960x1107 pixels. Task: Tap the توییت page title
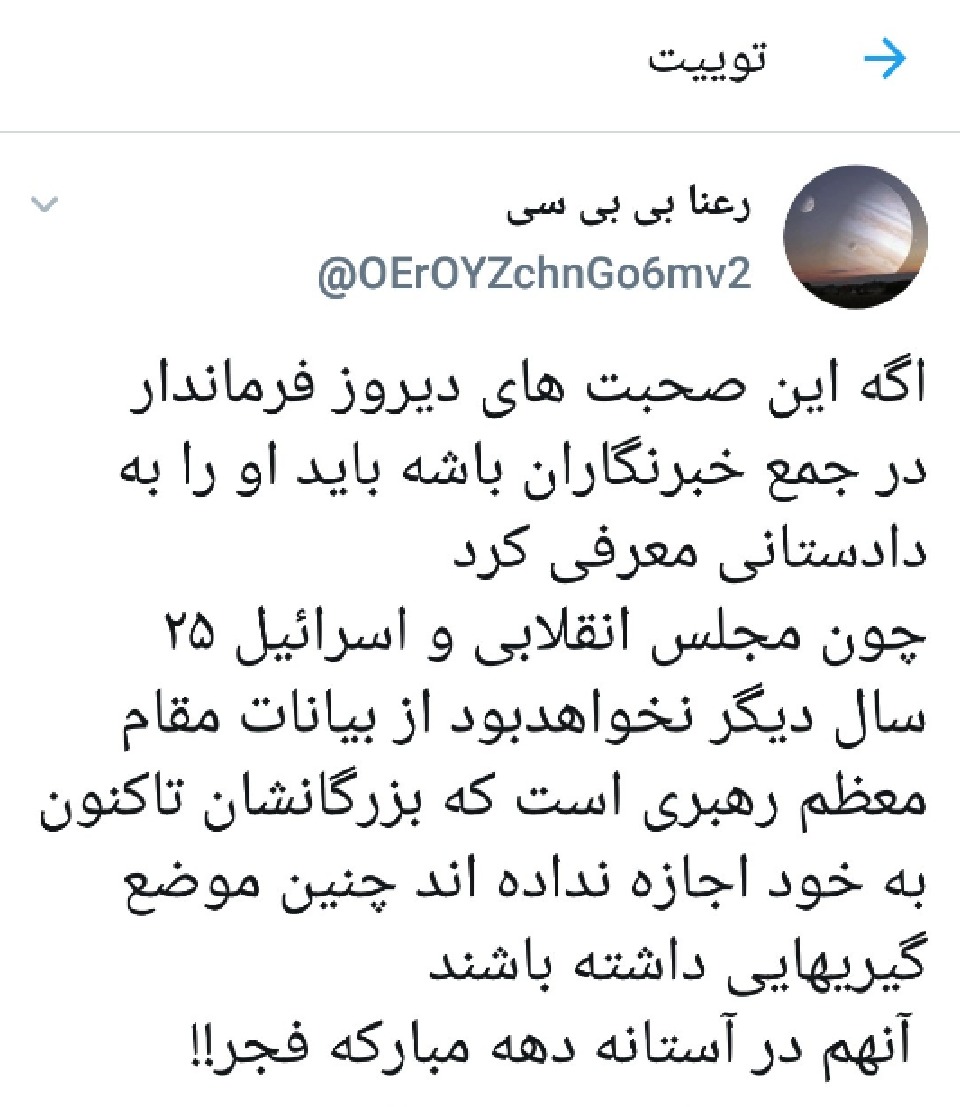pyautogui.click(x=707, y=59)
